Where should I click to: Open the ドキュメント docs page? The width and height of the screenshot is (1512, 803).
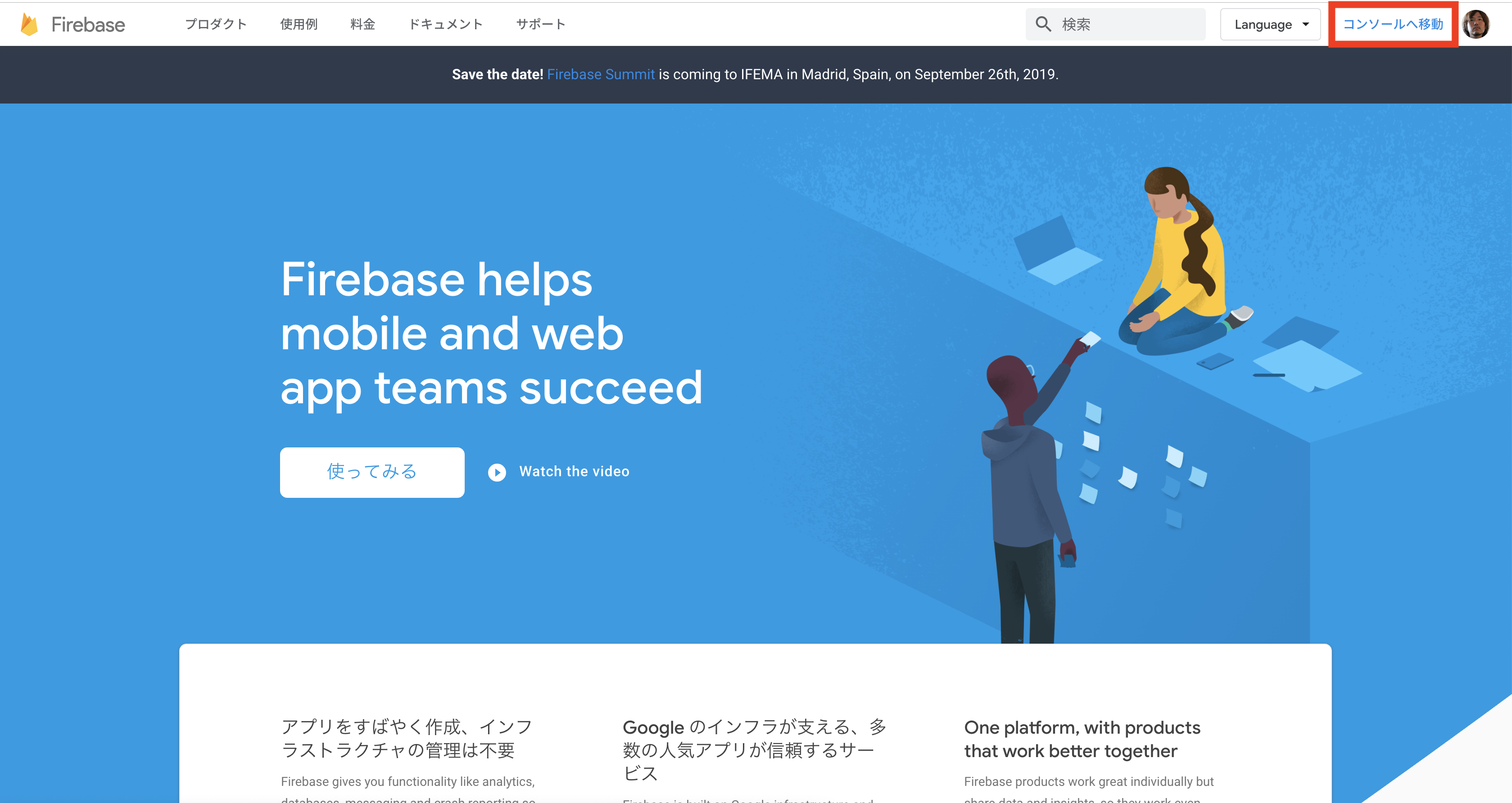pos(445,24)
